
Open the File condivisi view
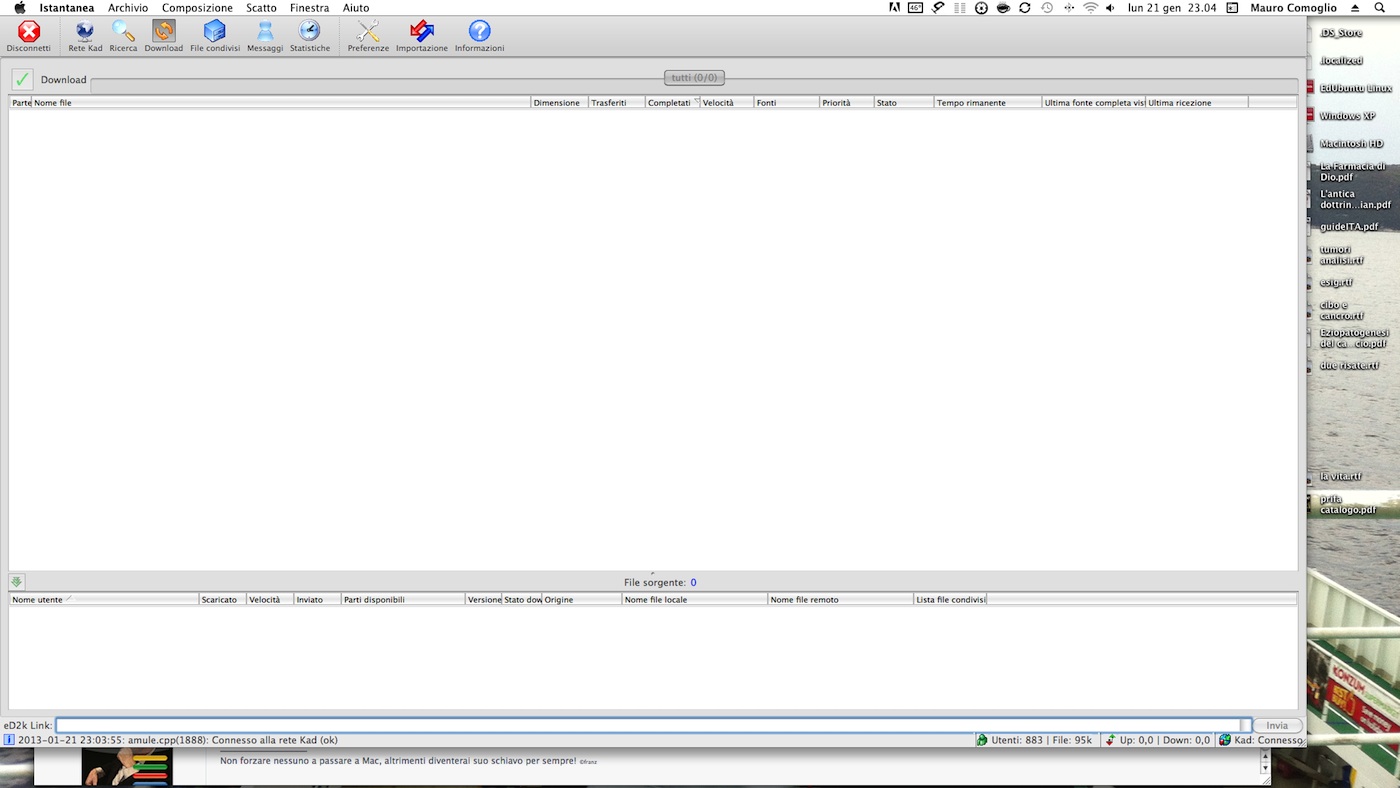tap(215, 36)
